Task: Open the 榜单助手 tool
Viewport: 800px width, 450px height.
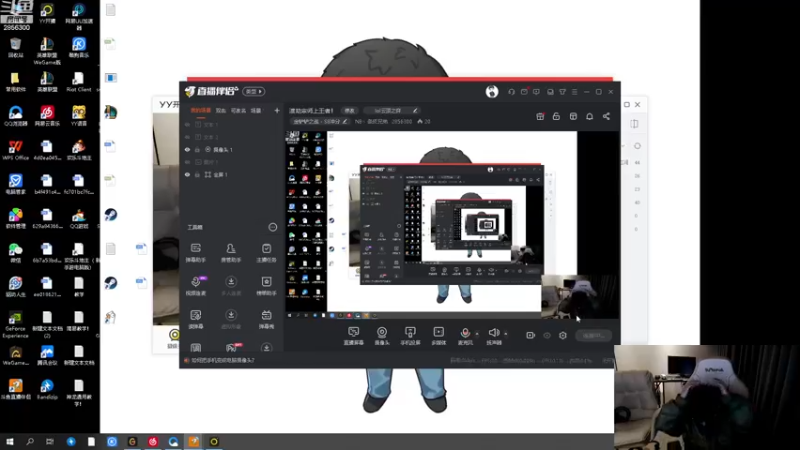Action: (x=266, y=286)
